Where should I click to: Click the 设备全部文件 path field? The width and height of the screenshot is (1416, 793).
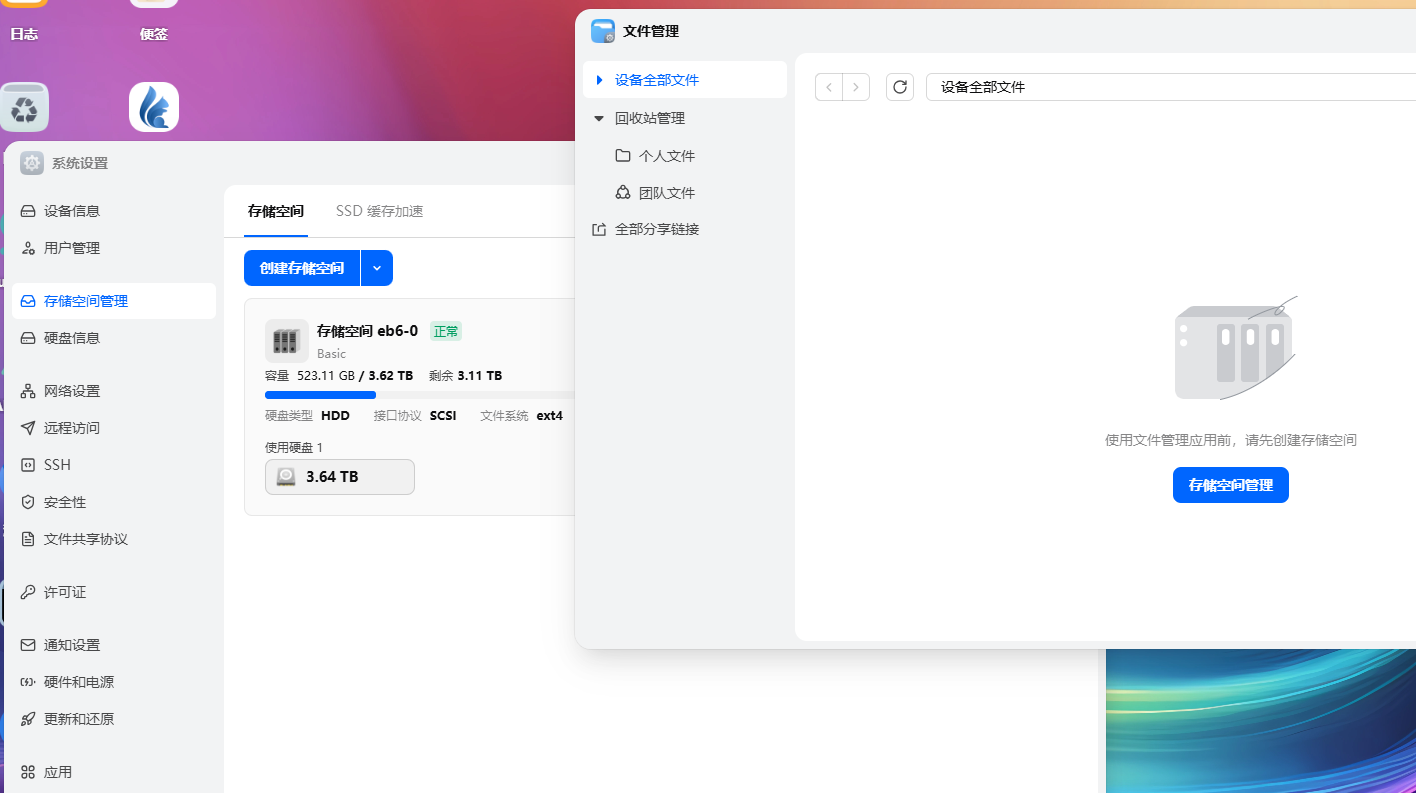(1171, 87)
